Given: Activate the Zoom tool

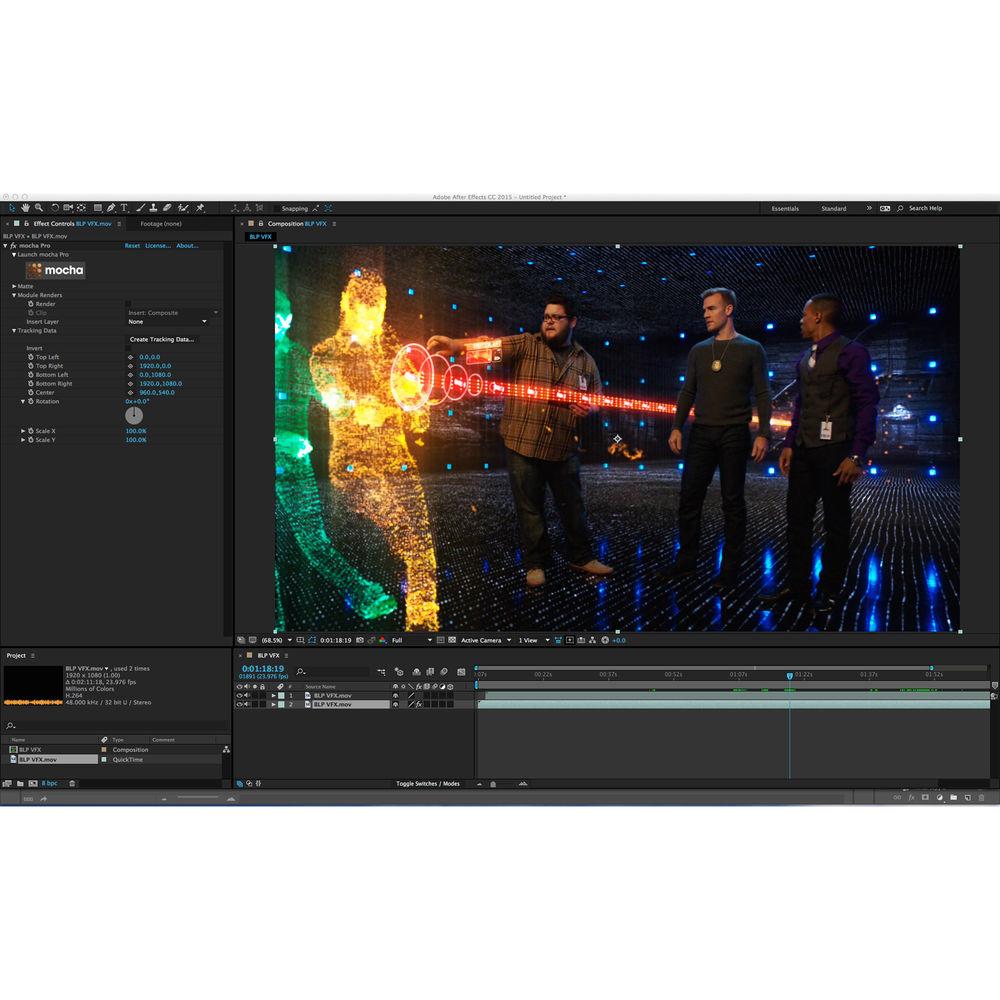Looking at the screenshot, I should click(x=38, y=207).
